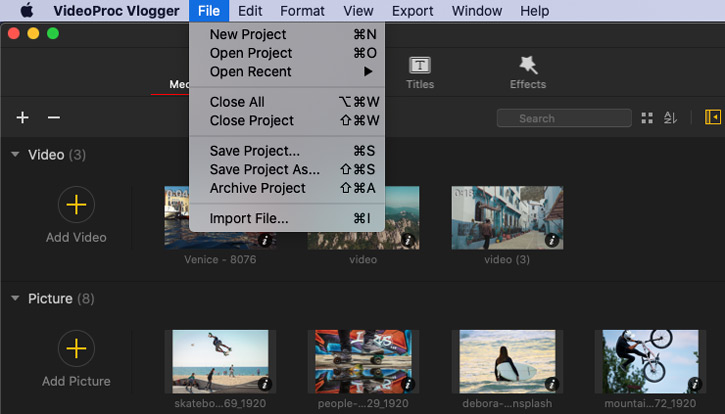The height and width of the screenshot is (414, 725).
Task: Collapse the Picture section
Action: pos(15,299)
